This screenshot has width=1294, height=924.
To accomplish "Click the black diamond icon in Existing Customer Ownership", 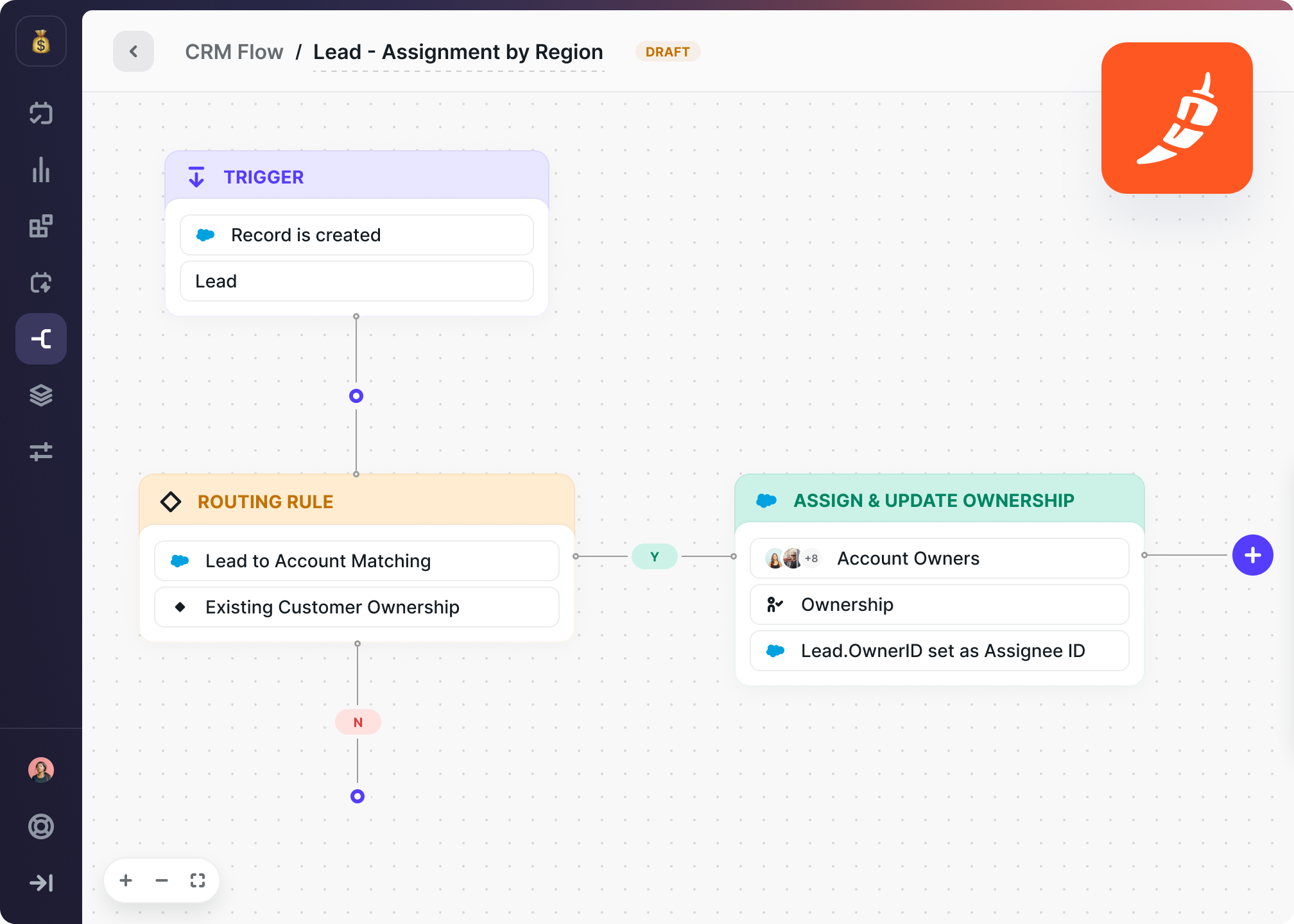I will click(180, 607).
